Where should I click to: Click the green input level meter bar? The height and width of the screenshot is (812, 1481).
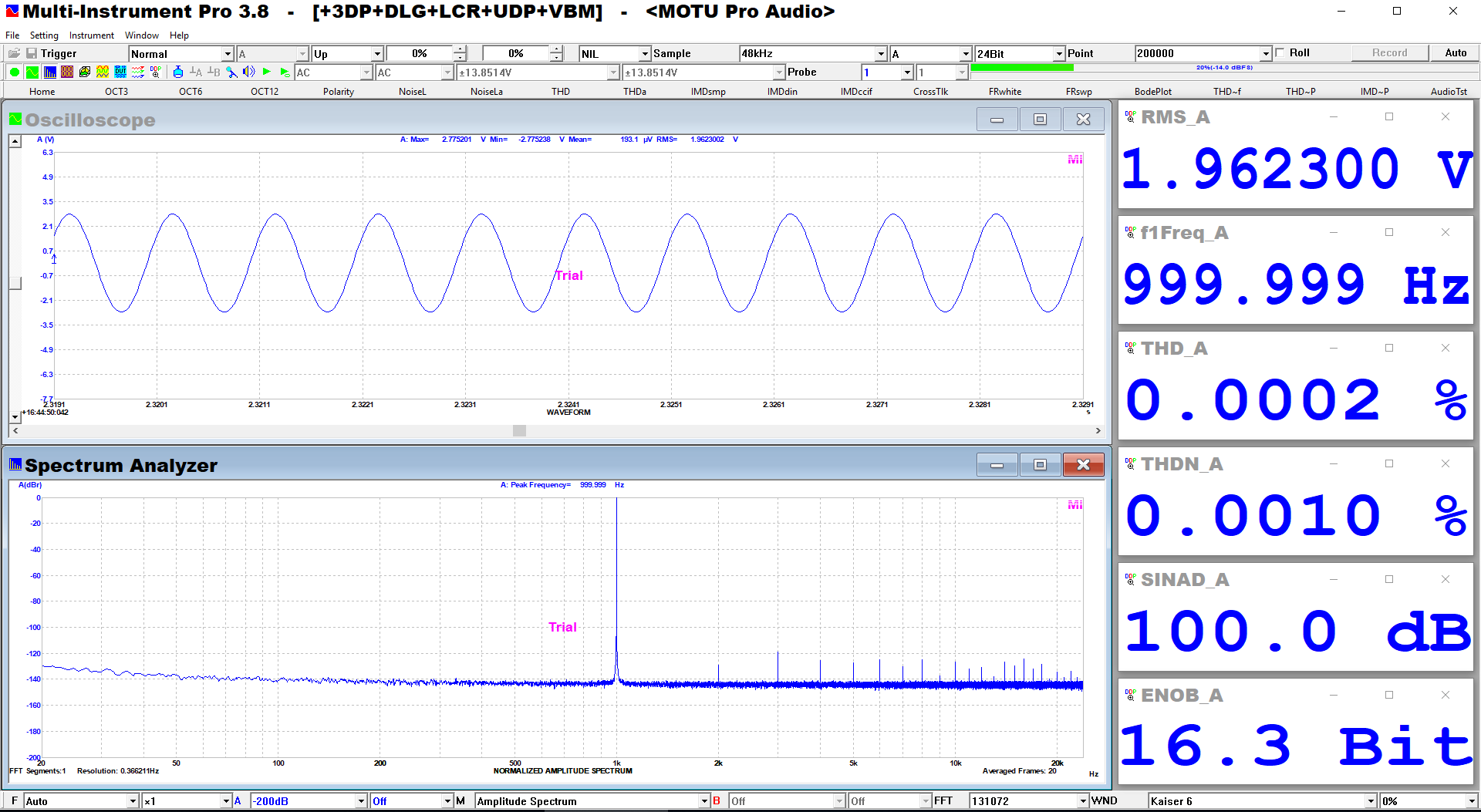tap(1022, 68)
